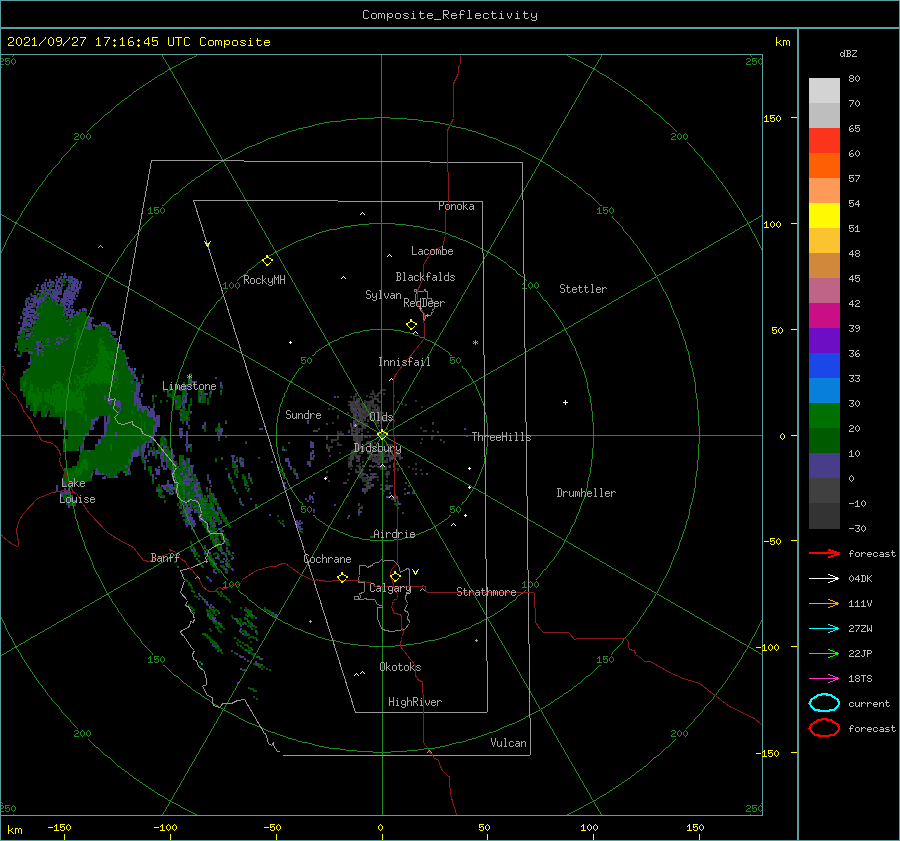Select the Calgary label
Screen dimensions: 900x841
[x=390, y=588]
